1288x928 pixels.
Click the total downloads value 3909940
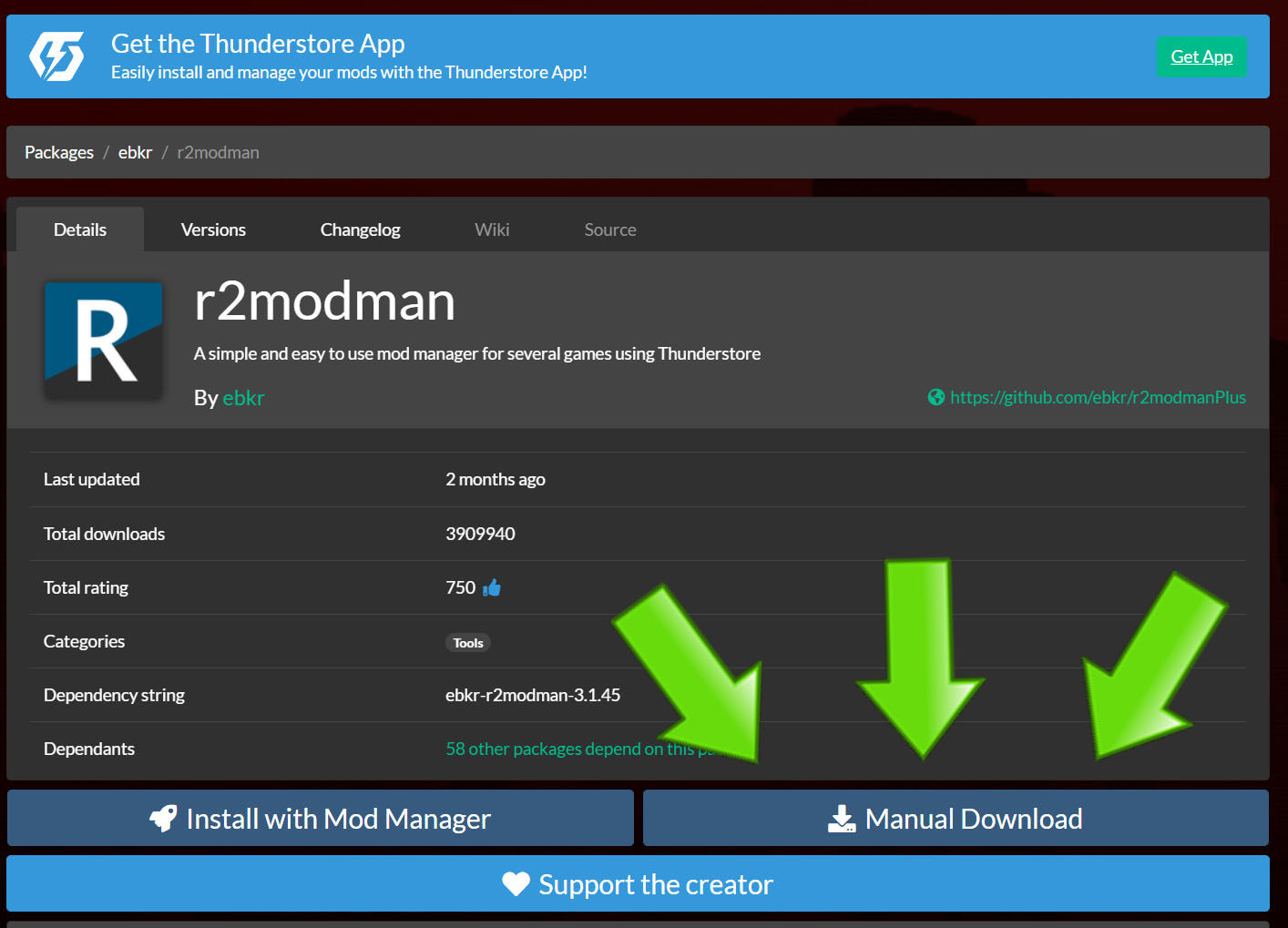point(480,534)
